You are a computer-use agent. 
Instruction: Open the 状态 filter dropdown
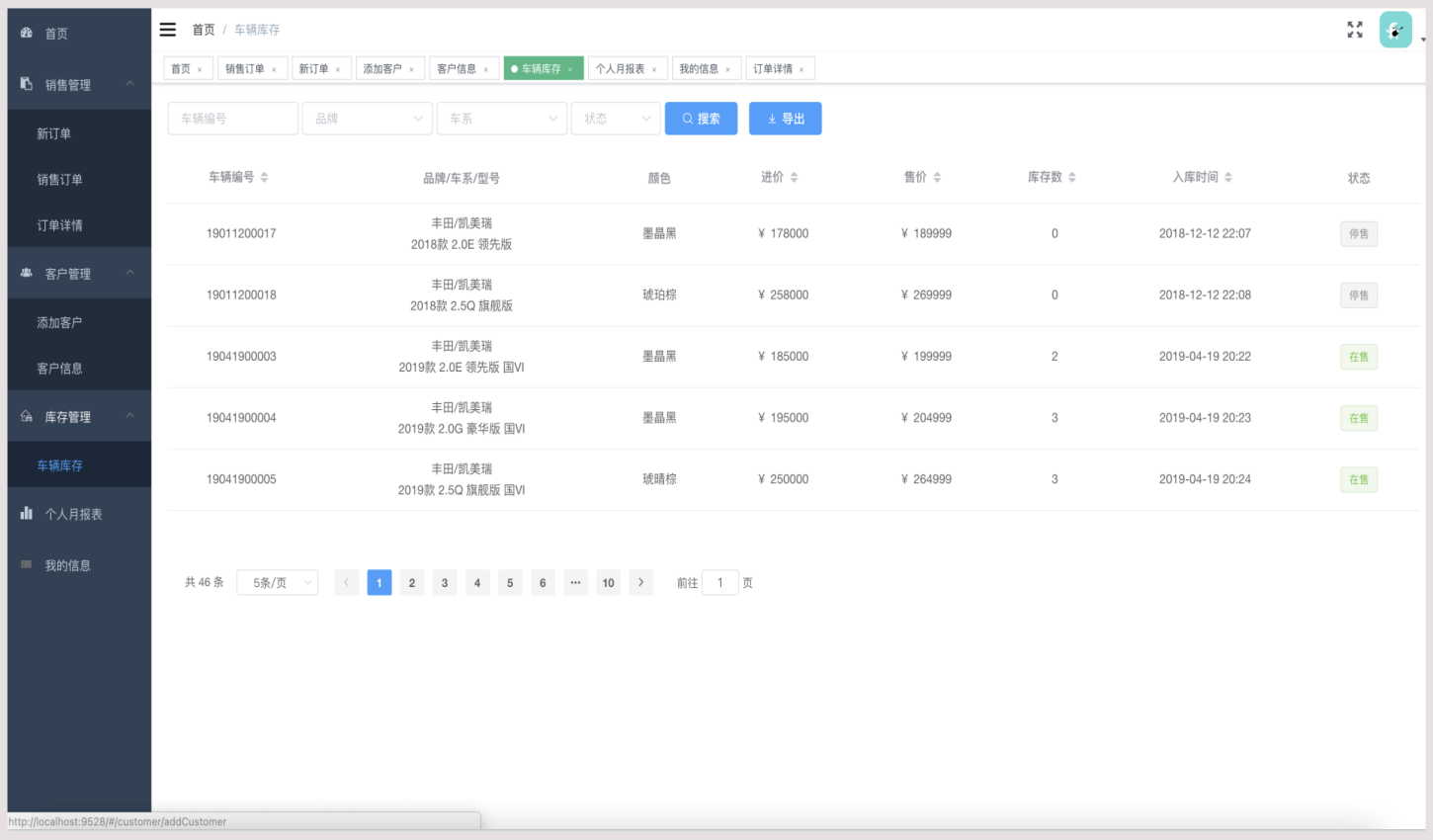point(616,119)
